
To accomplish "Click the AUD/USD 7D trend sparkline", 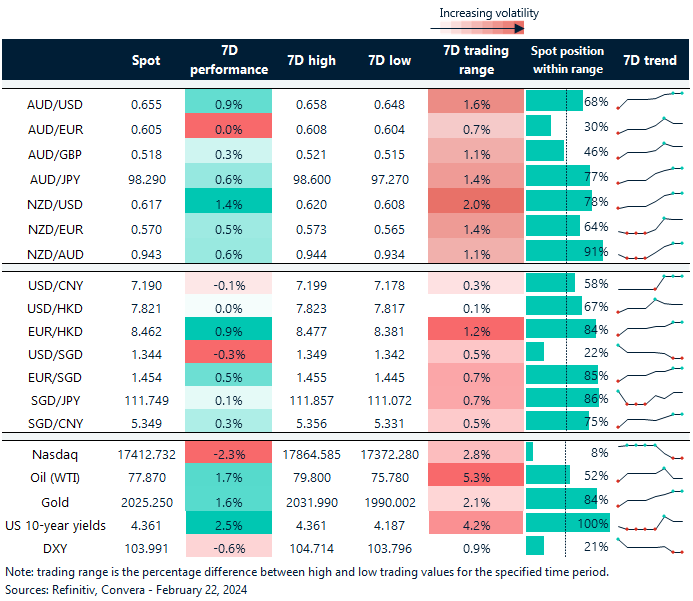I will 650,102.
